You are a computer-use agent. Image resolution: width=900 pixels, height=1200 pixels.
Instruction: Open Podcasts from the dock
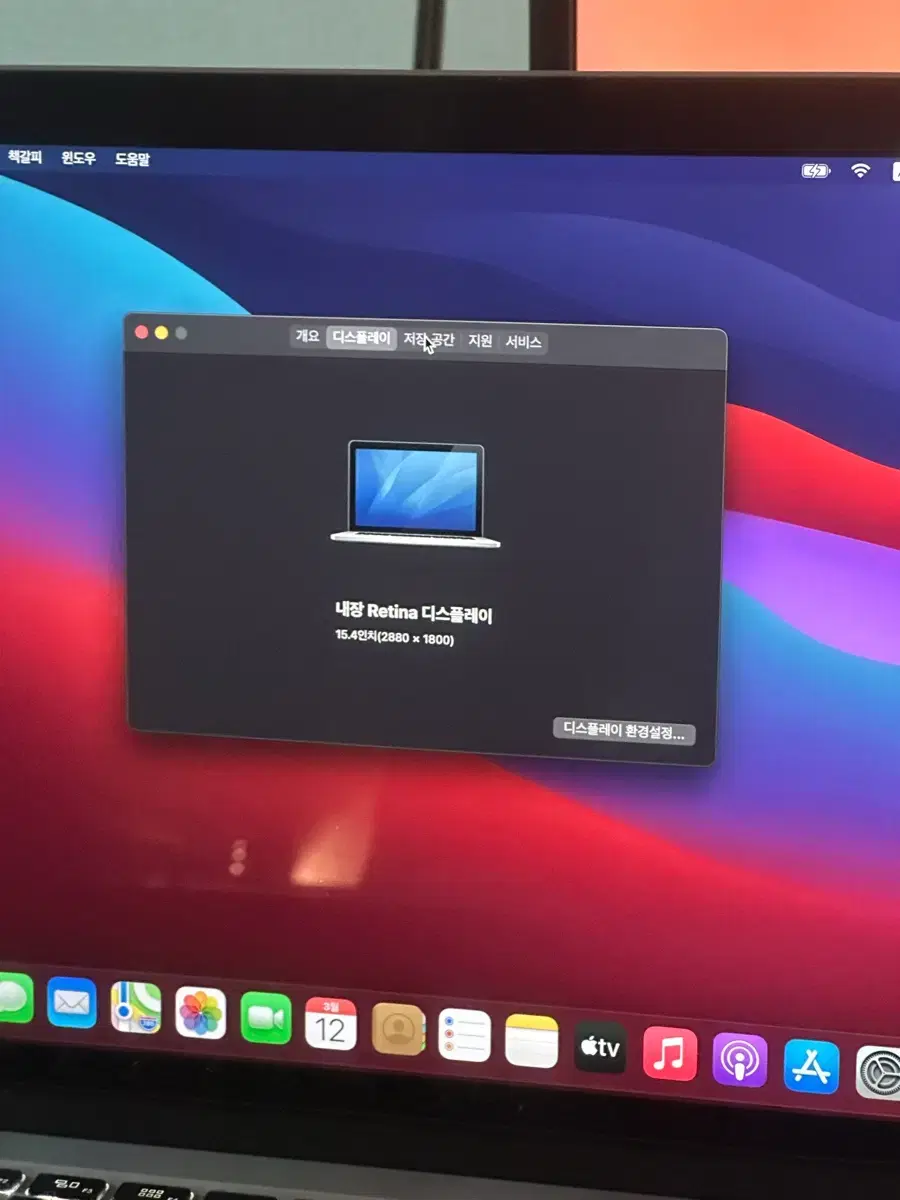point(740,1060)
